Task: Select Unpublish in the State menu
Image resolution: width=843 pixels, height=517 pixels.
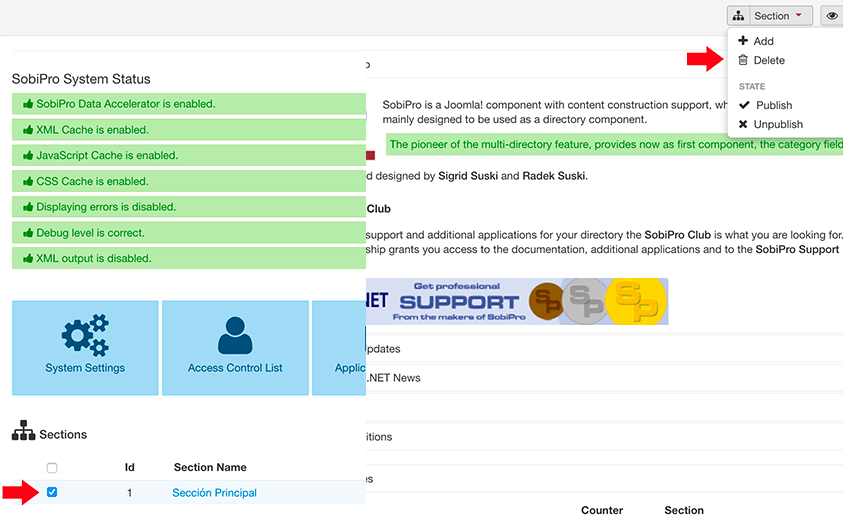Action: point(778,124)
